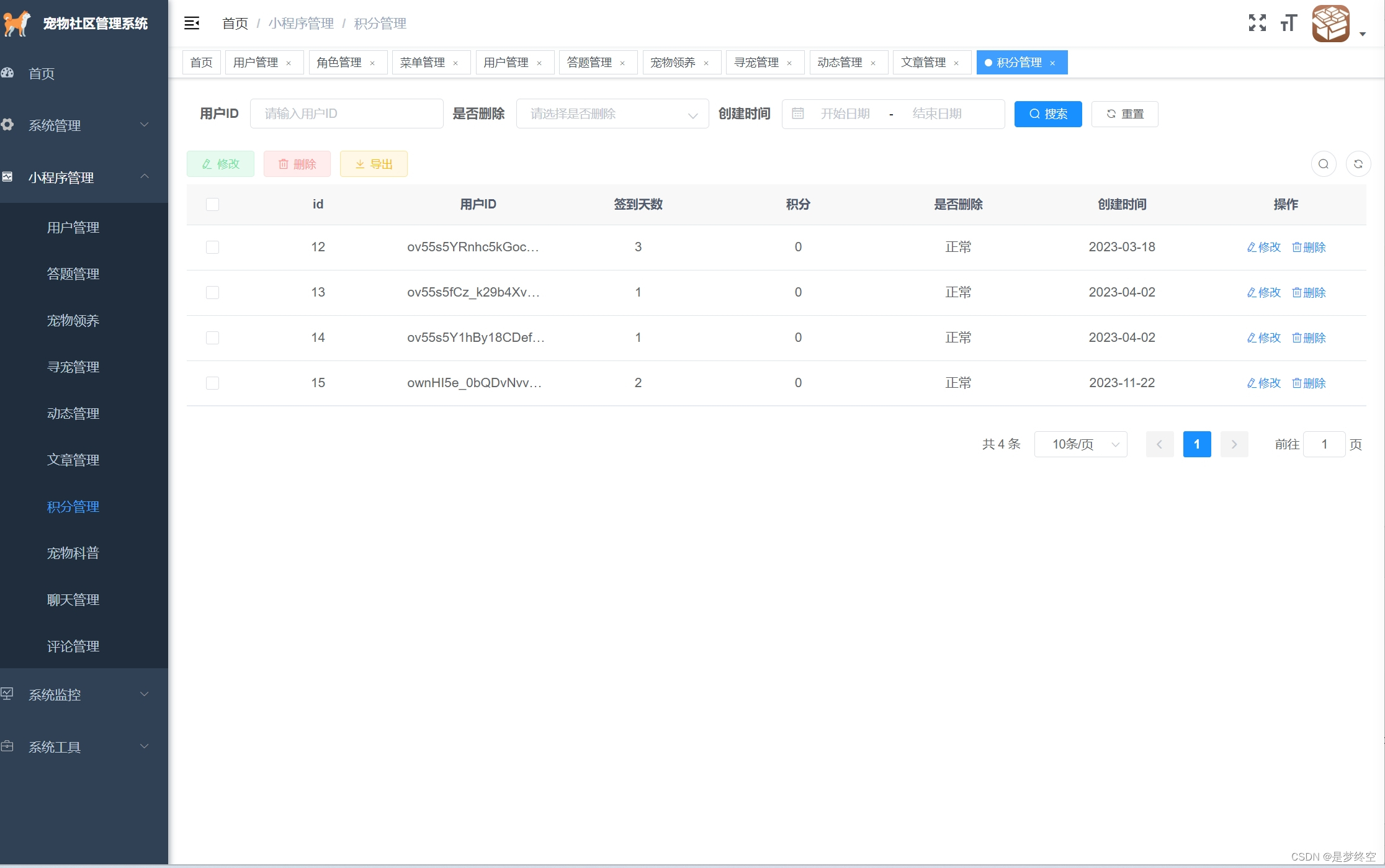Open the 是否删除 select dropdown
1385x868 pixels.
(x=612, y=114)
